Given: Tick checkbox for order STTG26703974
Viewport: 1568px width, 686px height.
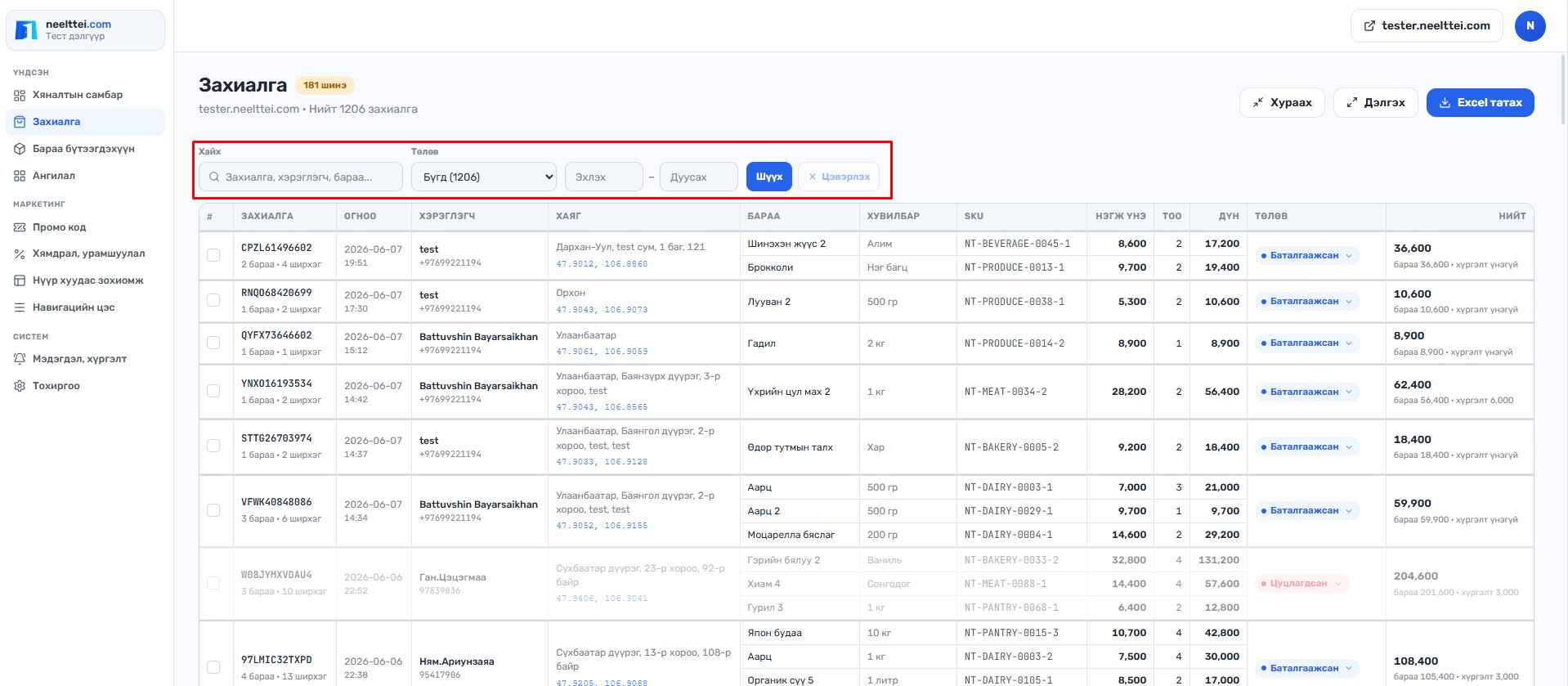Looking at the screenshot, I should coord(213,446).
